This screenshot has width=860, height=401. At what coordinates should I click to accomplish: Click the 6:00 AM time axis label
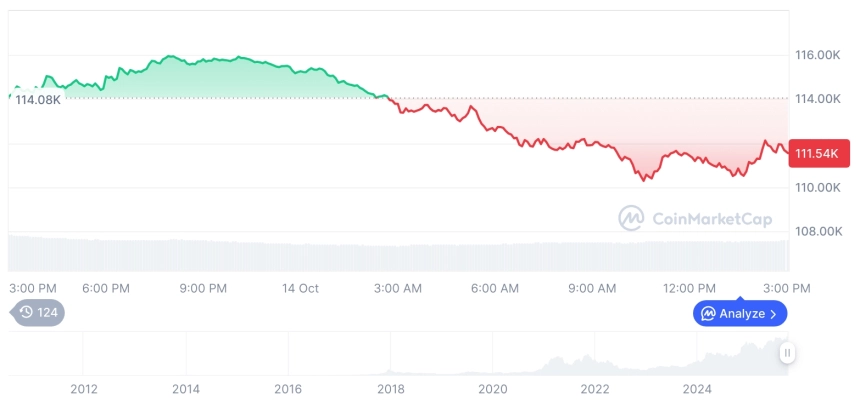495,288
